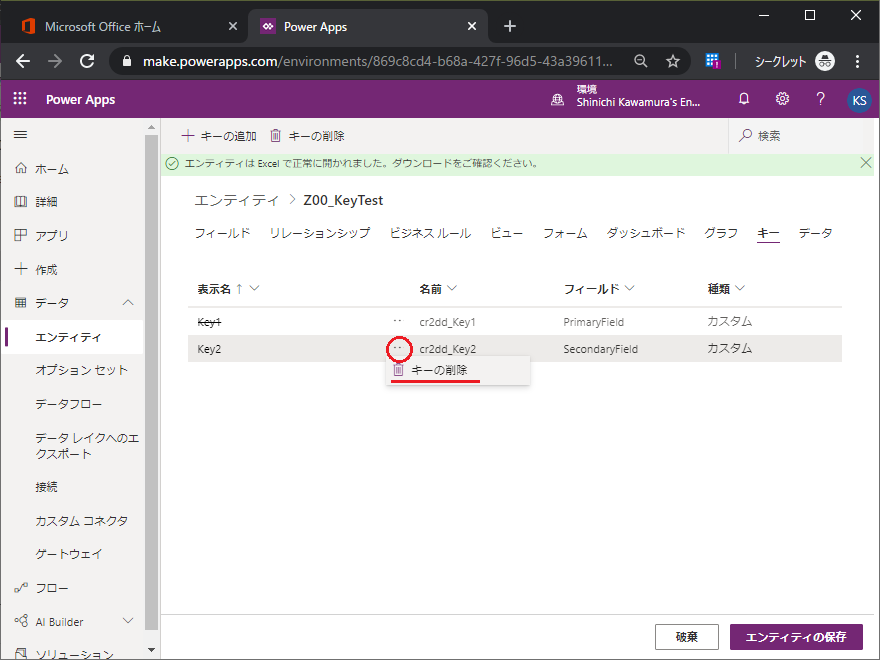The width and height of the screenshot is (880, 660).
Task: Open the settings gear in Power Apps header
Action: pos(782,99)
